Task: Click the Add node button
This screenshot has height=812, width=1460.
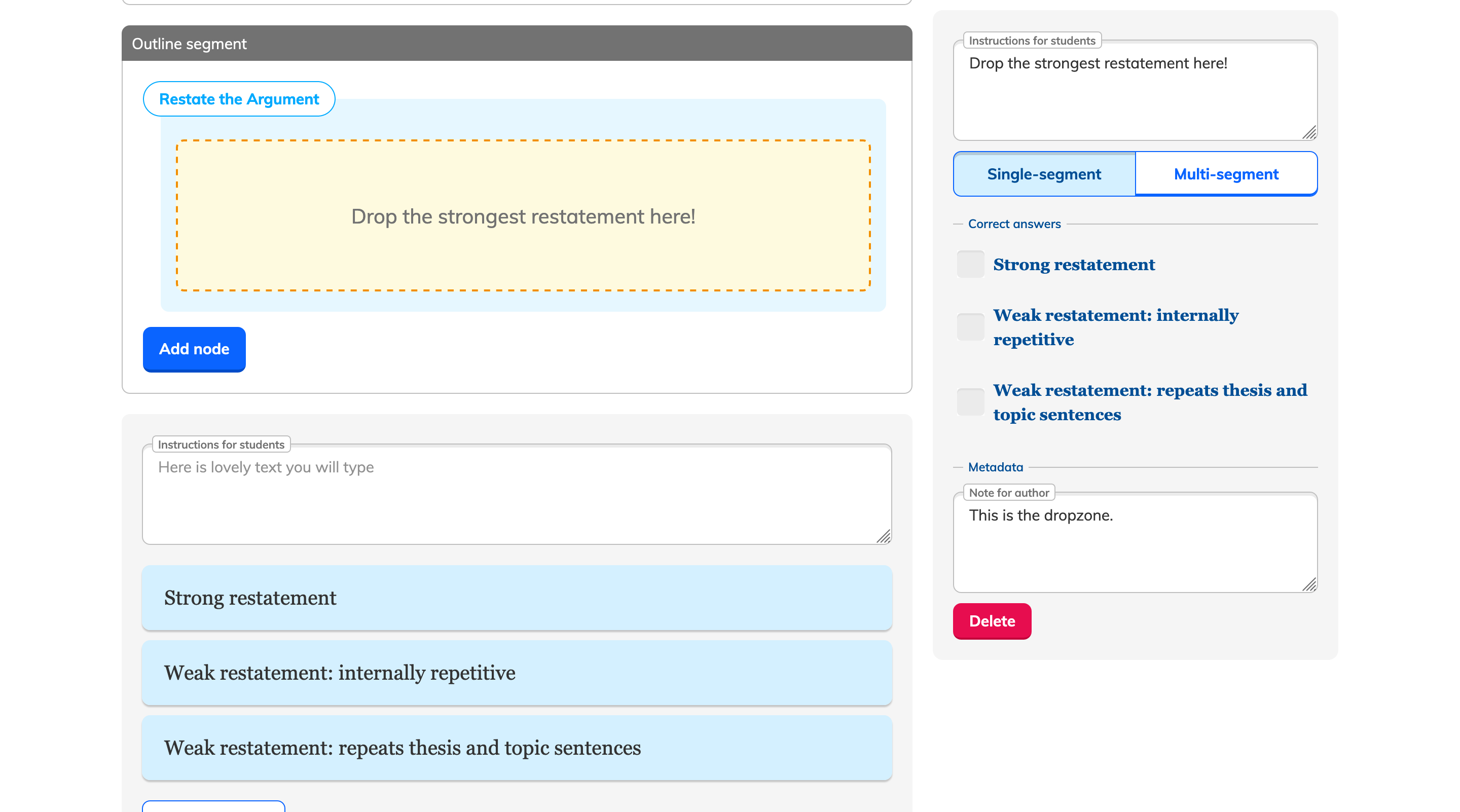Action: 194,349
